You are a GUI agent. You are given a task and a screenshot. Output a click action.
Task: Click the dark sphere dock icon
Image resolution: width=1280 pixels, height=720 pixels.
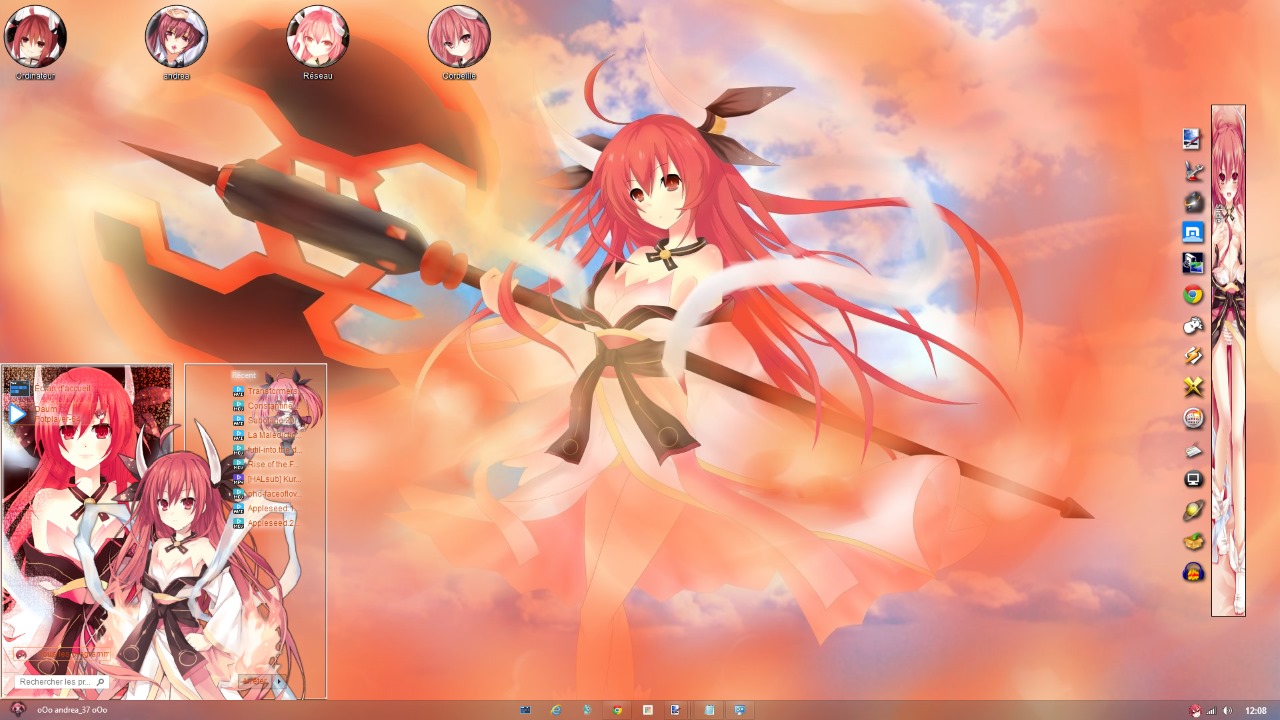click(1193, 201)
